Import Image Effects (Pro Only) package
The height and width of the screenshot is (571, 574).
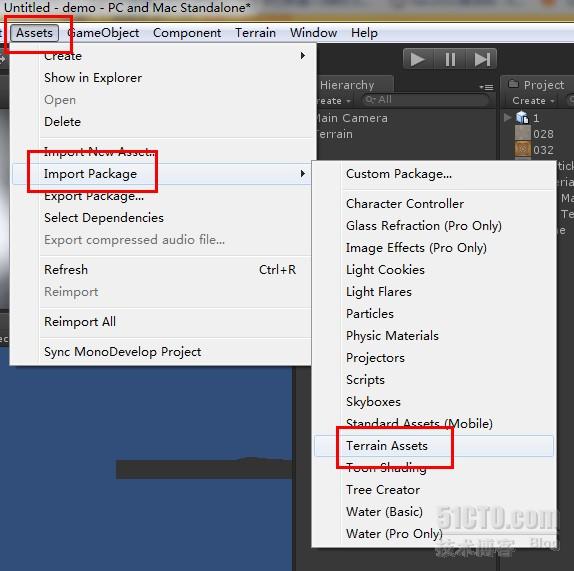coord(434,248)
